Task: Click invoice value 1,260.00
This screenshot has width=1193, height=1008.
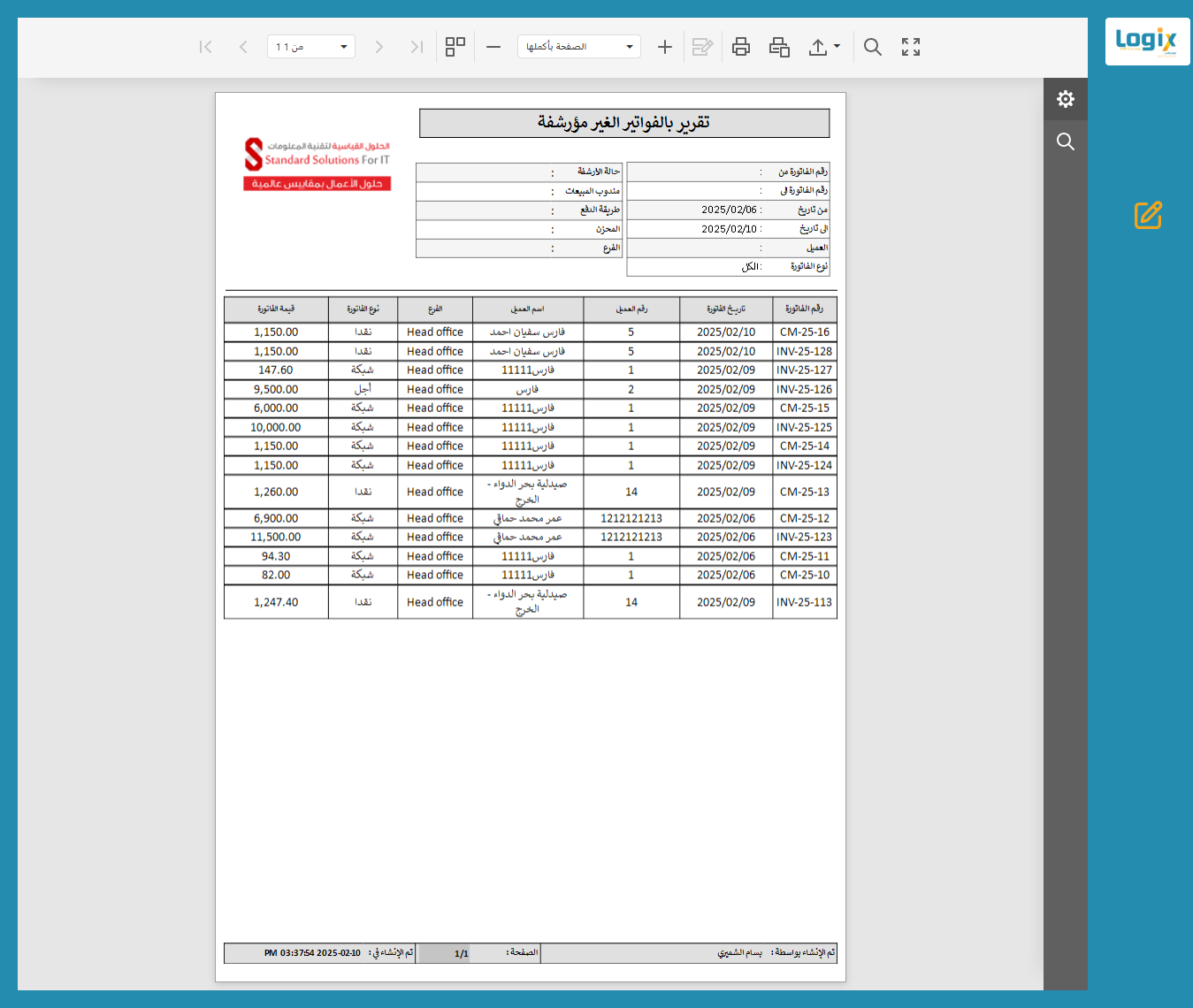Action: (276, 493)
